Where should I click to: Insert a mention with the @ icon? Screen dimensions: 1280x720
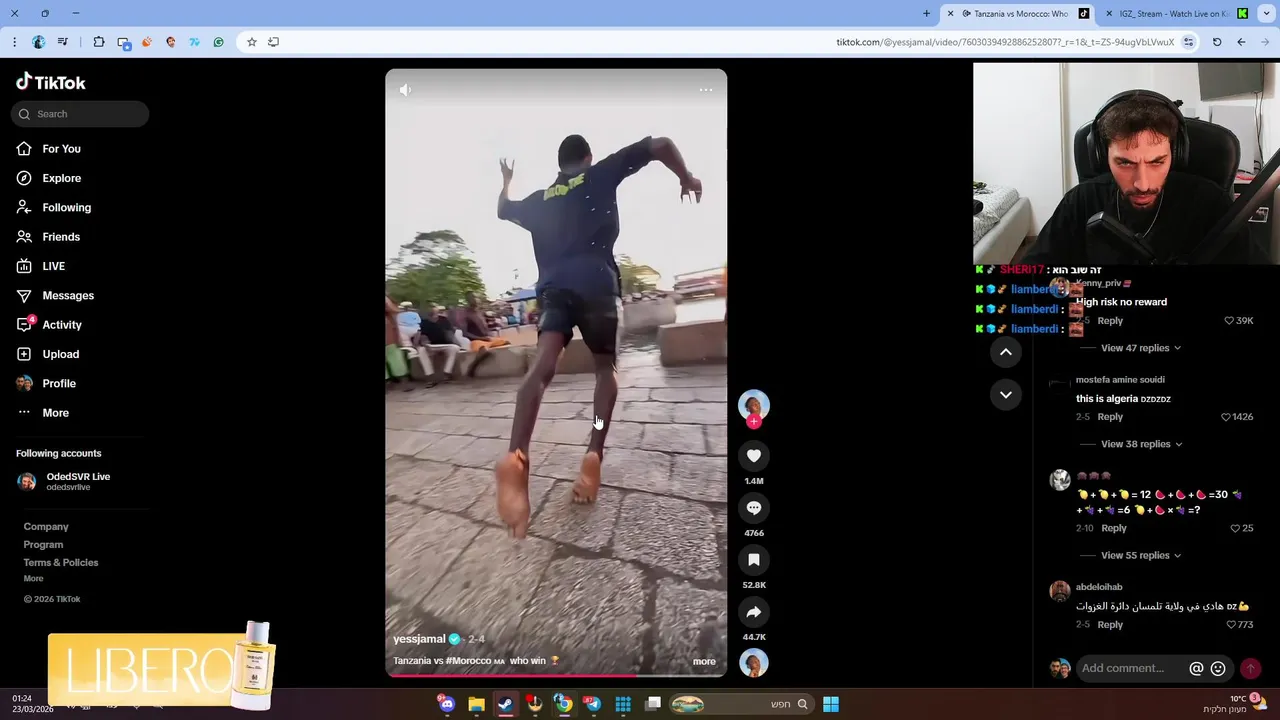point(1196,668)
